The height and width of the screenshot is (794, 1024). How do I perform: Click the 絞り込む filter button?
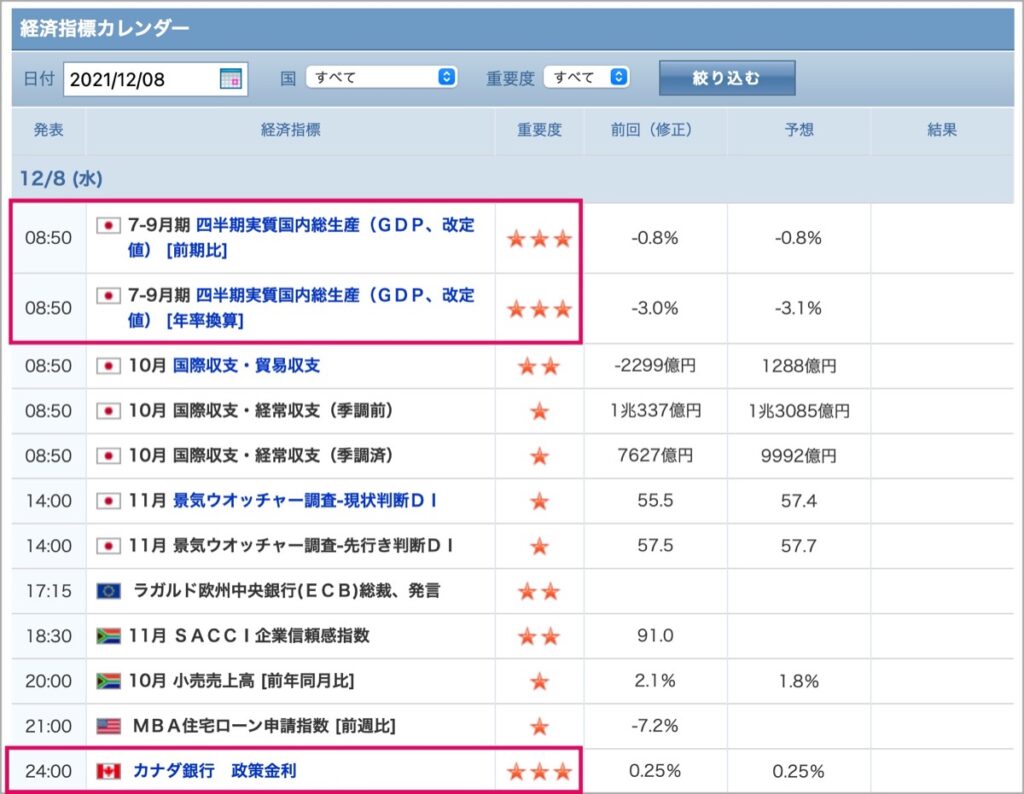coord(727,78)
